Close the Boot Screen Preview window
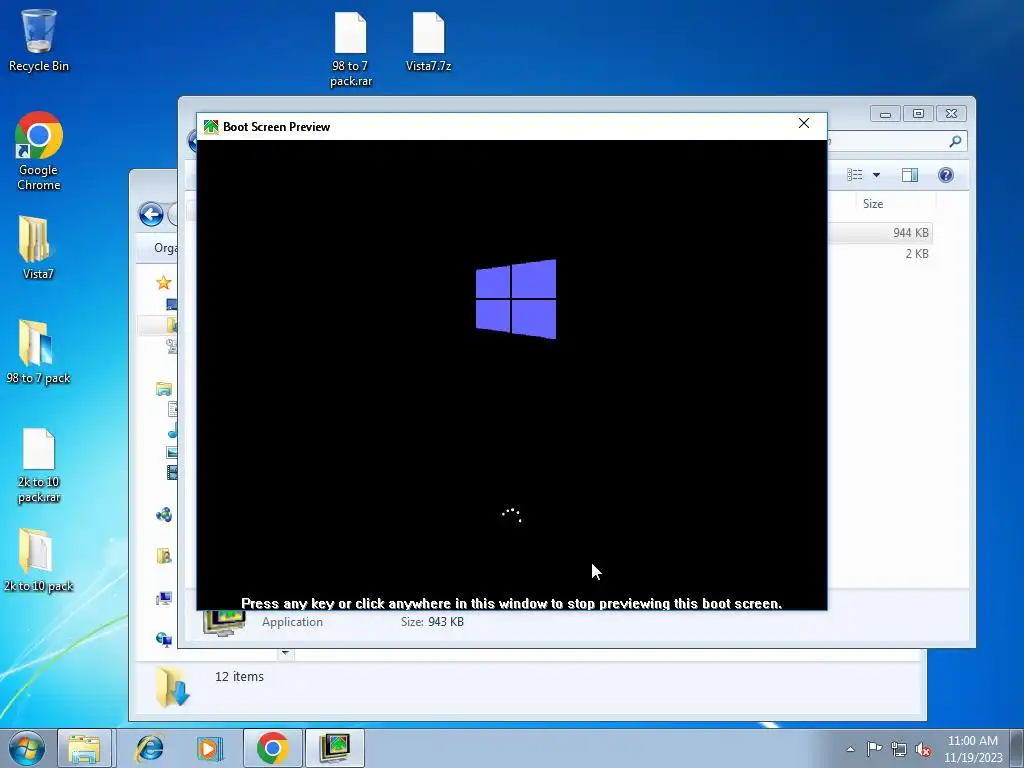The height and width of the screenshot is (768, 1024). 804,123
